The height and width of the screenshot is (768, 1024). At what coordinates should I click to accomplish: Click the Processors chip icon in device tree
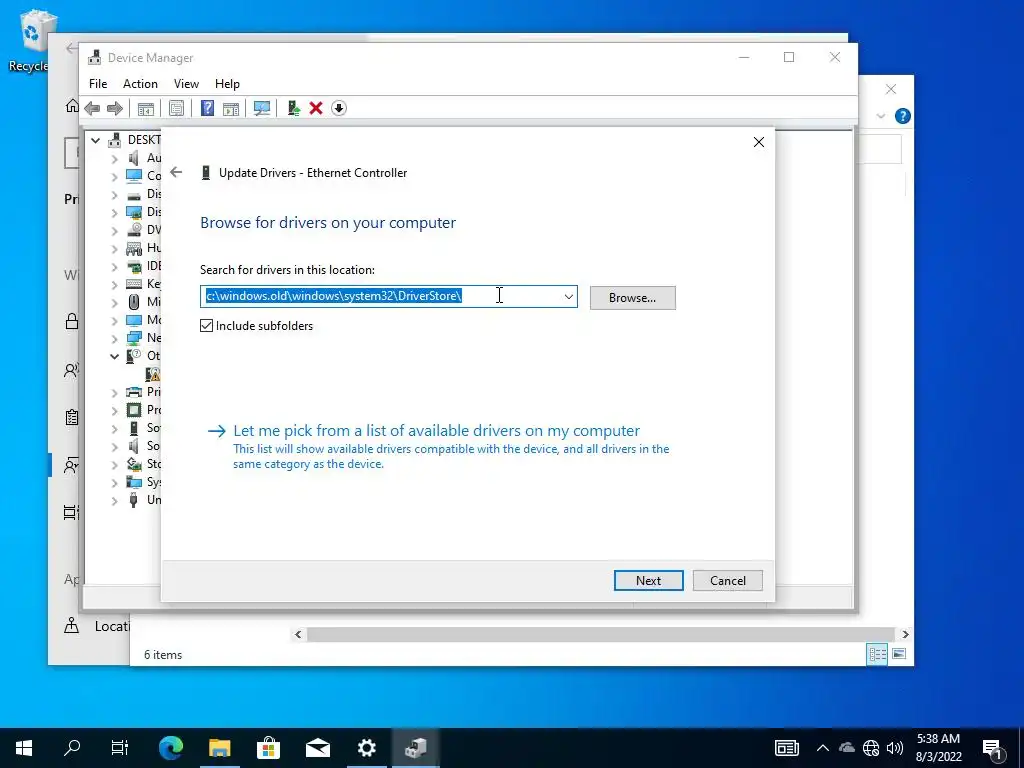pyautogui.click(x=133, y=410)
